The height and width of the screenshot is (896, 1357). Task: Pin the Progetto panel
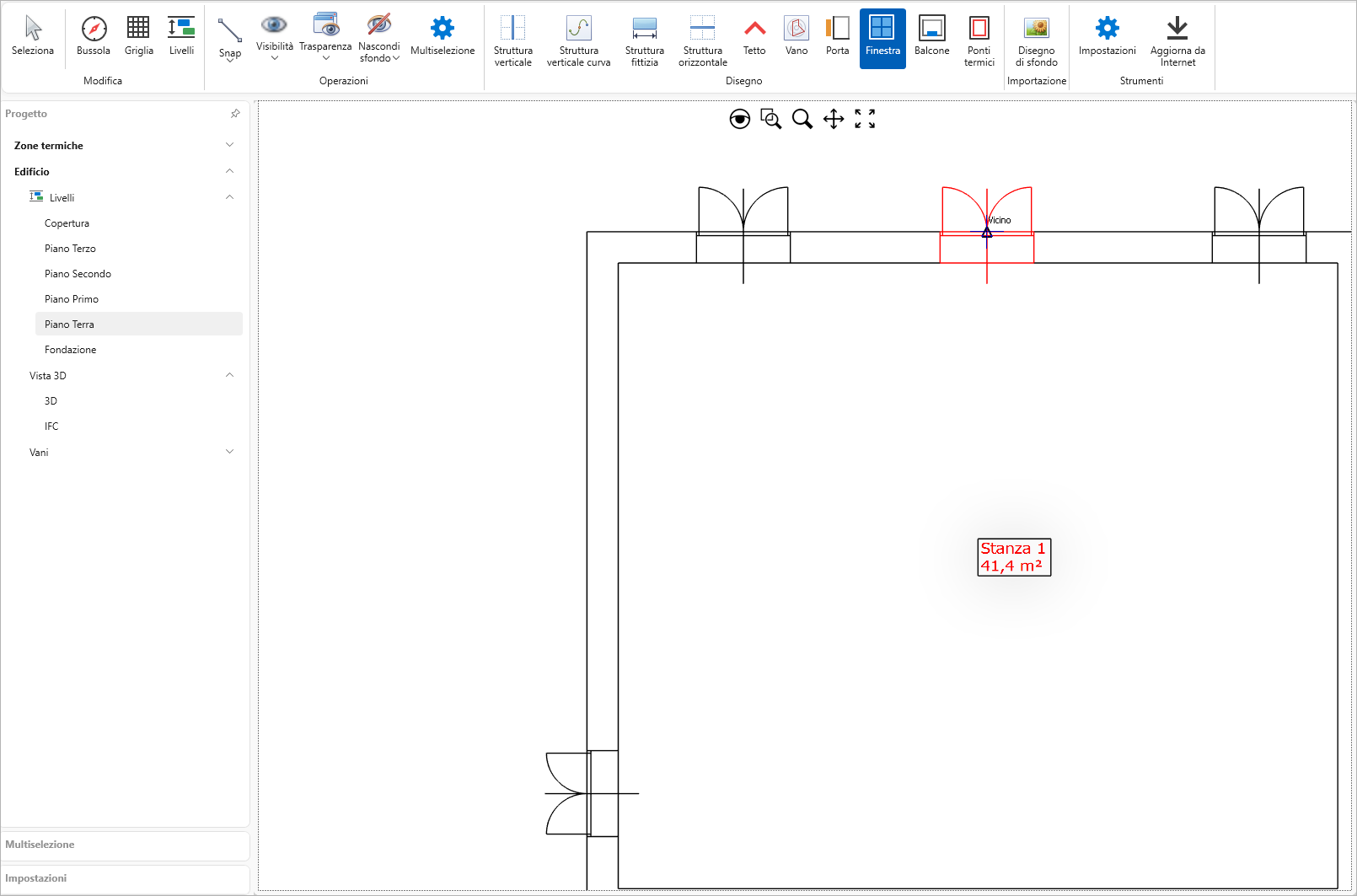[x=235, y=114]
